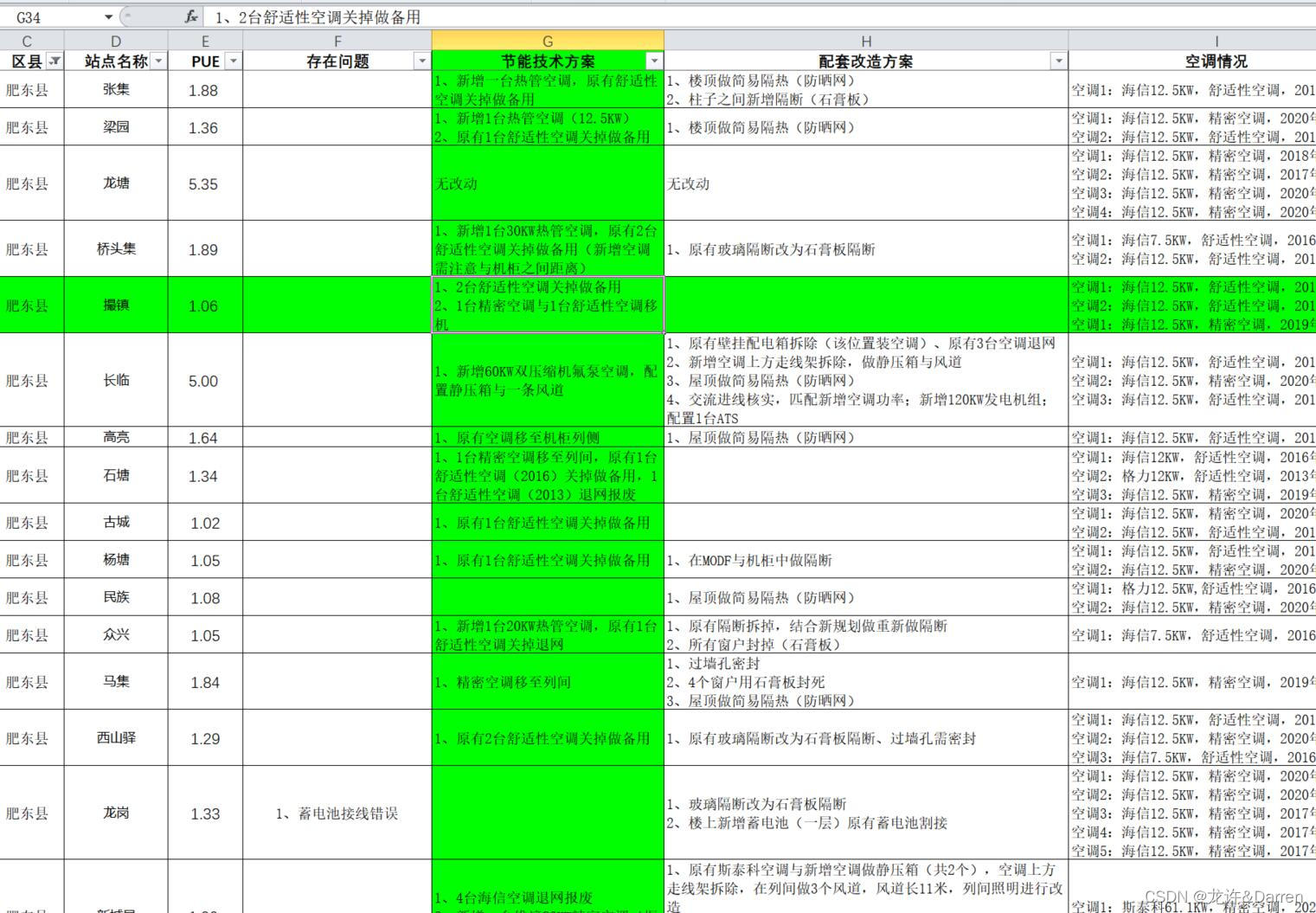Select the 精密空调移至列间 cell for 马集
Image resolution: width=1316 pixels, height=913 pixels.
point(547,682)
